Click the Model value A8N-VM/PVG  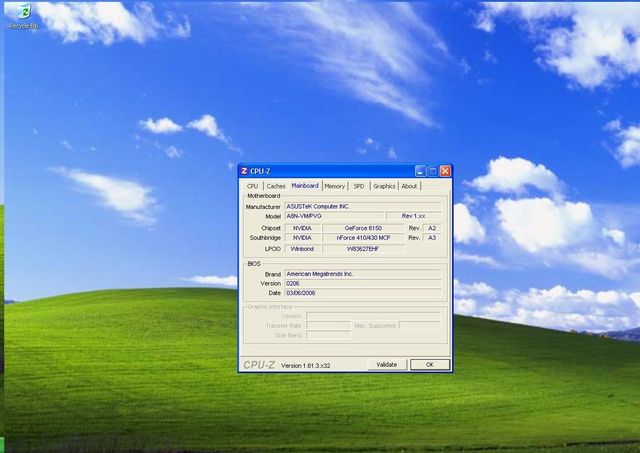334,216
